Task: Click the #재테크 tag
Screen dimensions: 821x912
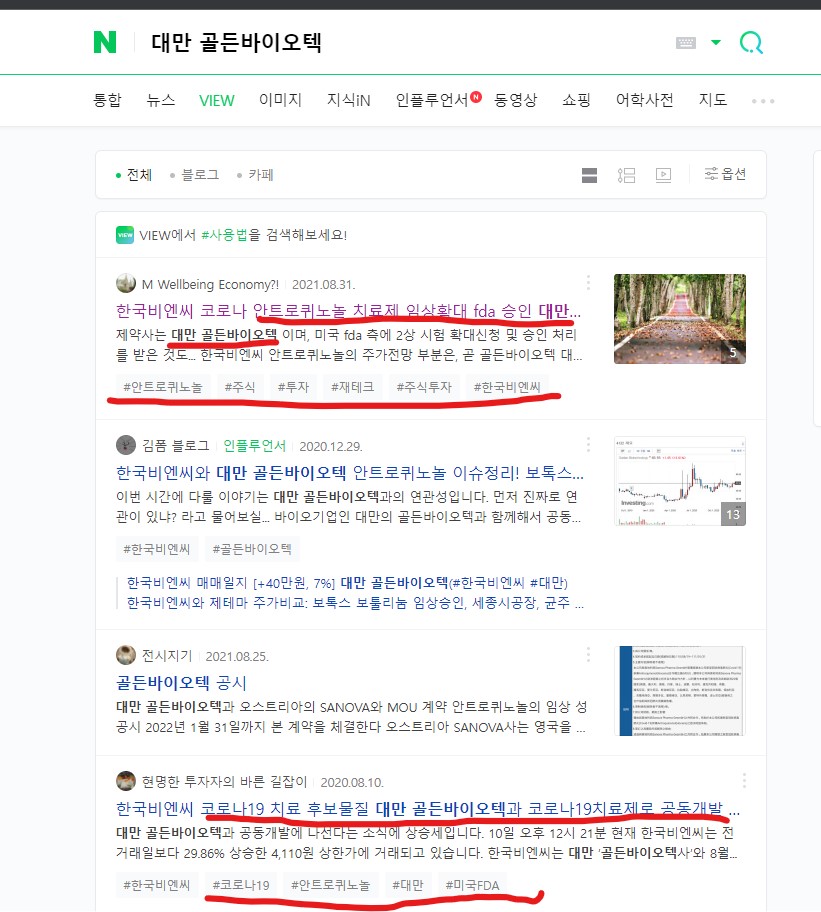Action: click(x=352, y=387)
